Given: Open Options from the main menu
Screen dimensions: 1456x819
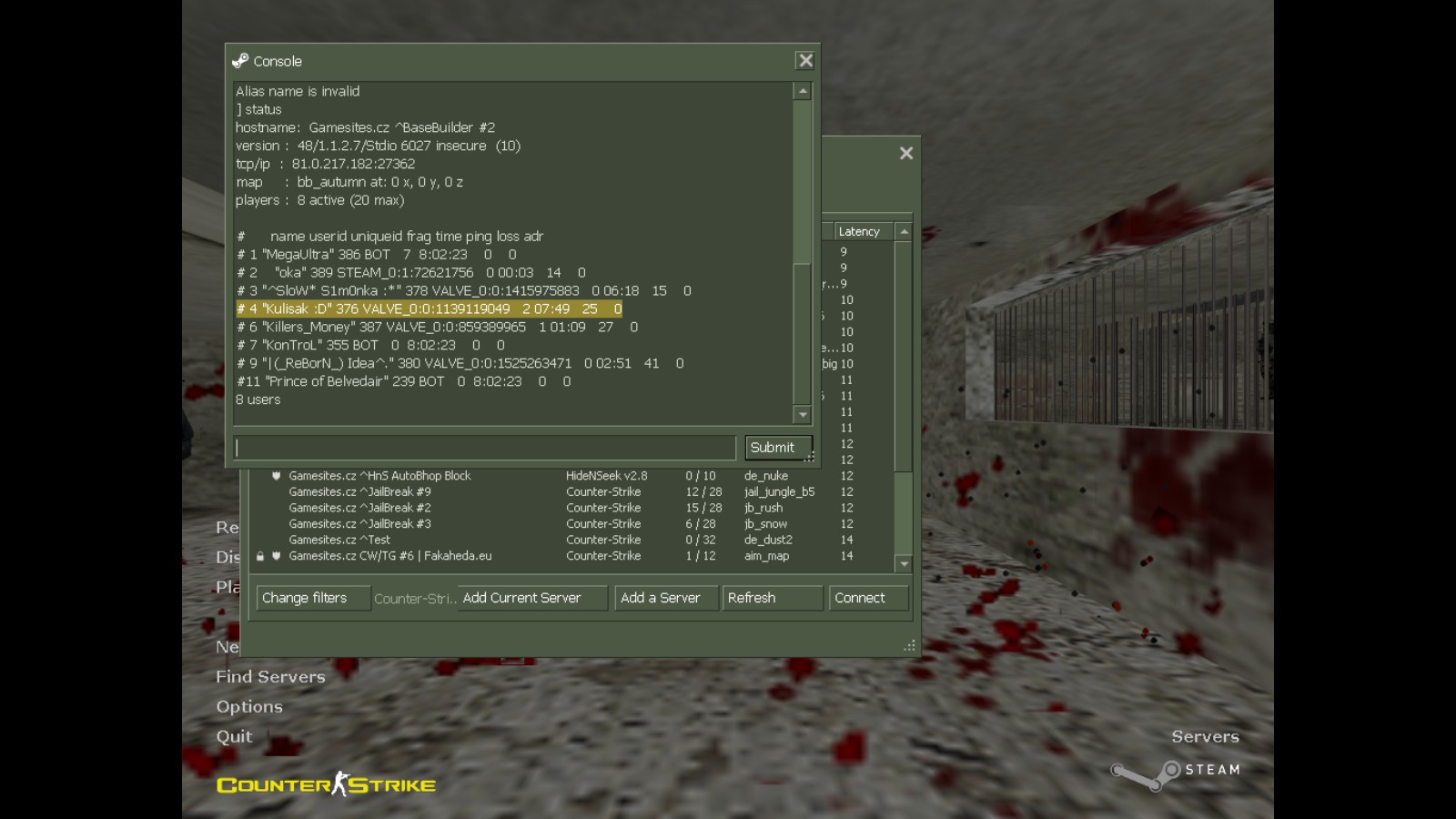Looking at the screenshot, I should click(x=249, y=707).
